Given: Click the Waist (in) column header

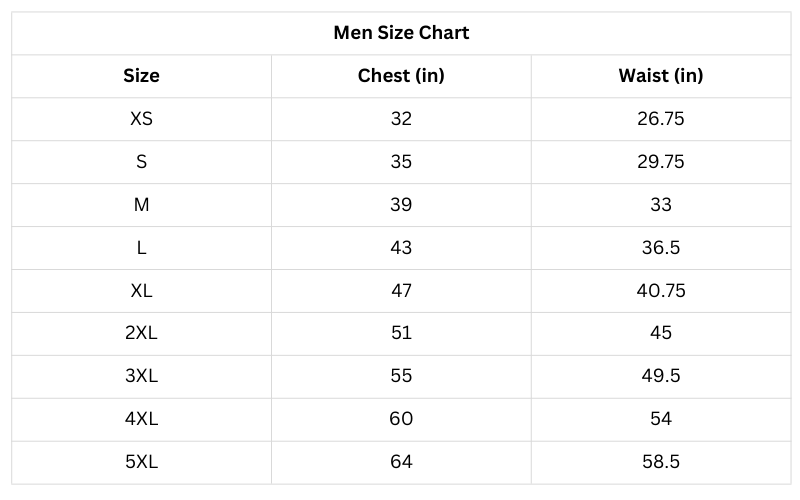Looking at the screenshot, I should (x=660, y=76).
